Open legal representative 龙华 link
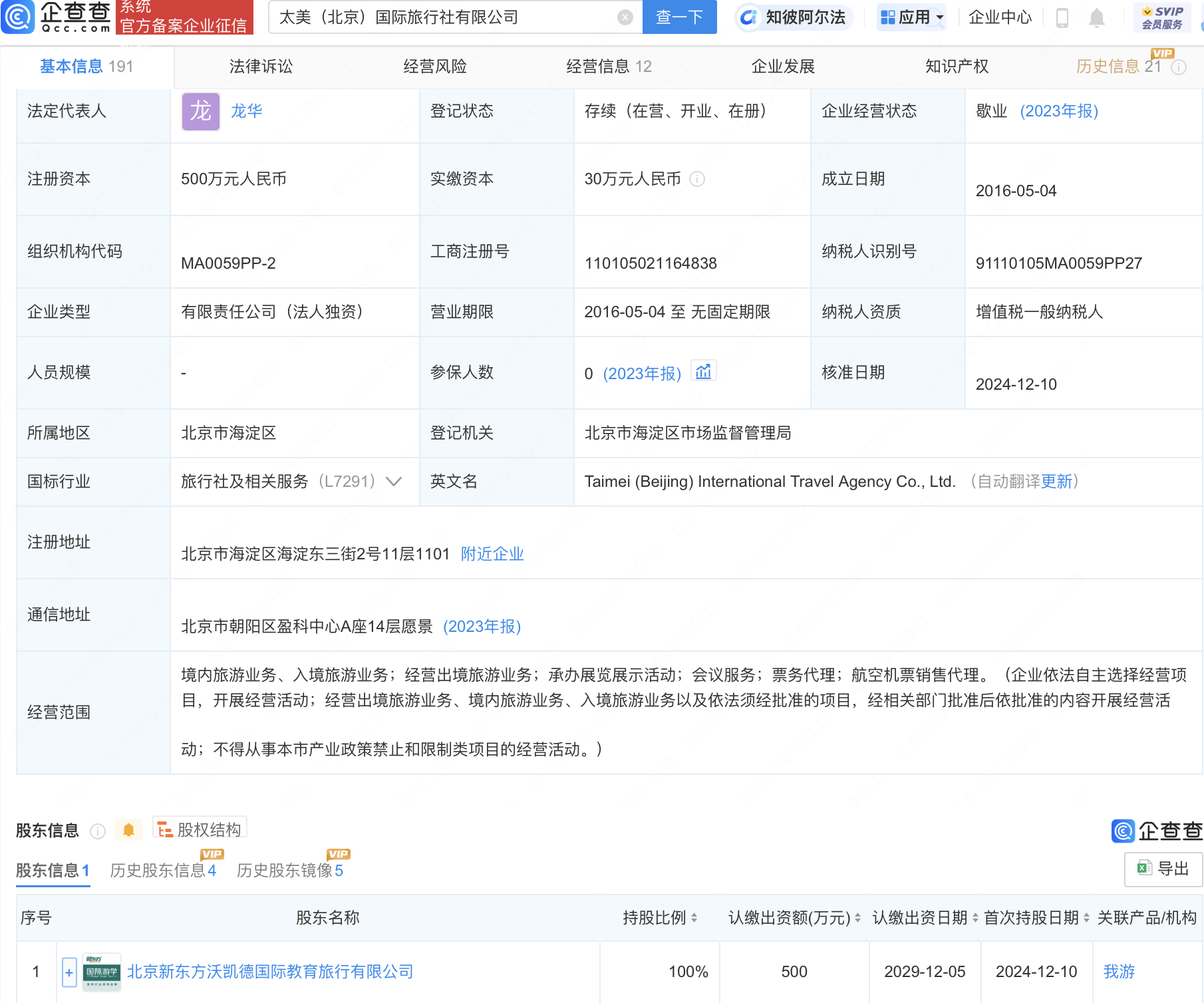Image resolution: width=1204 pixels, height=1003 pixels. tap(246, 111)
